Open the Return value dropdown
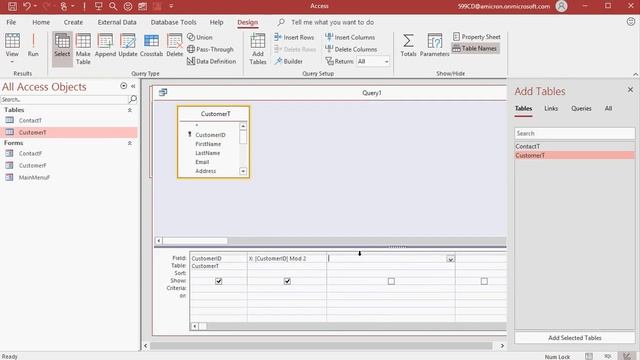Screen dimensions: 640x360 386,62
